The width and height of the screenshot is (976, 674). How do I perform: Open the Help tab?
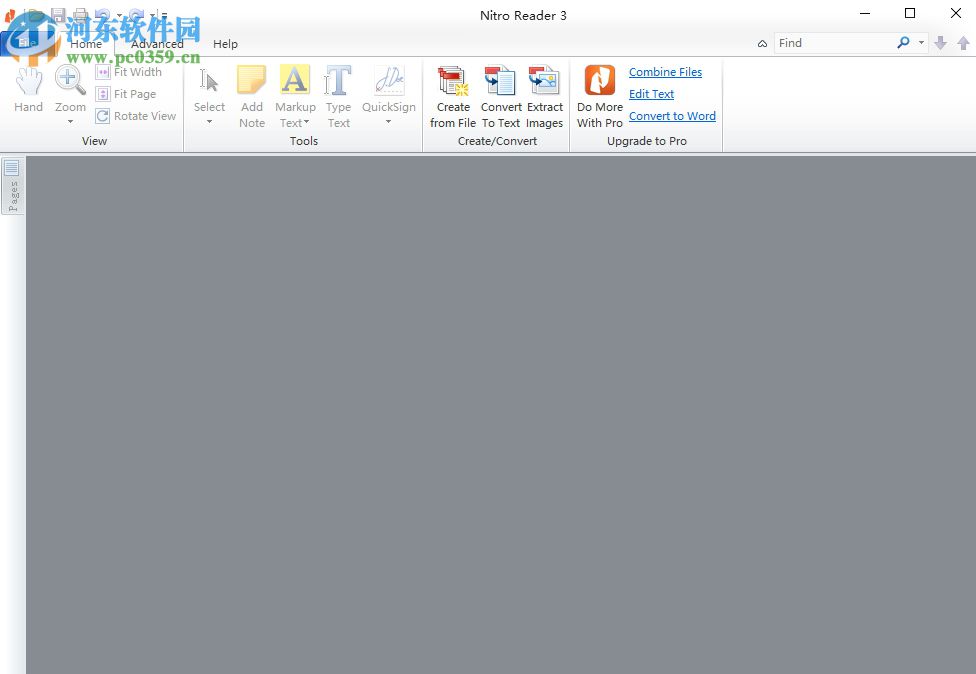tap(225, 44)
